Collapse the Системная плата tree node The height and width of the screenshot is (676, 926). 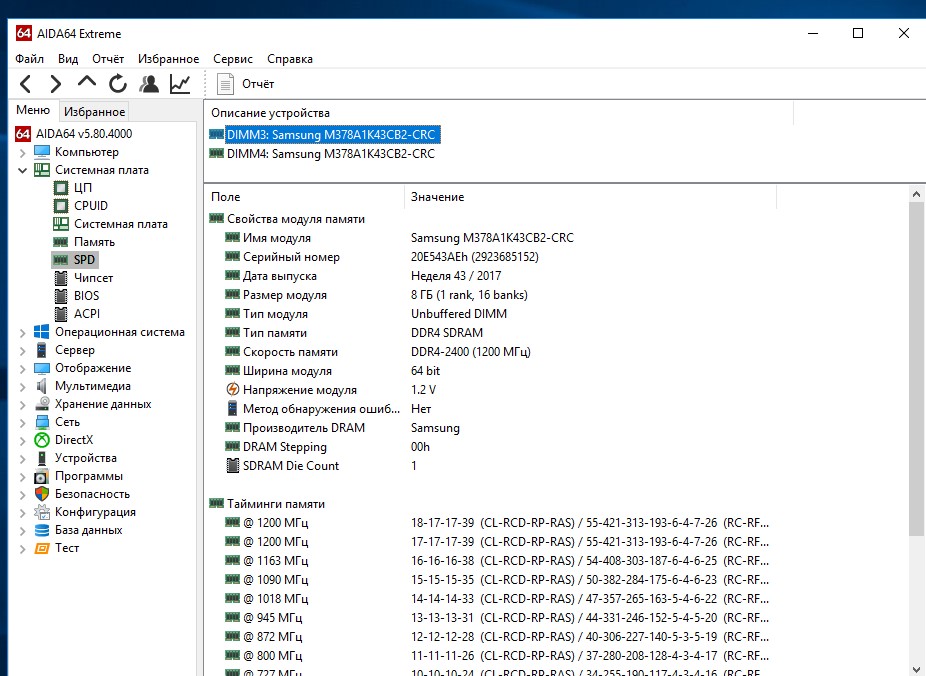click(x=22, y=171)
